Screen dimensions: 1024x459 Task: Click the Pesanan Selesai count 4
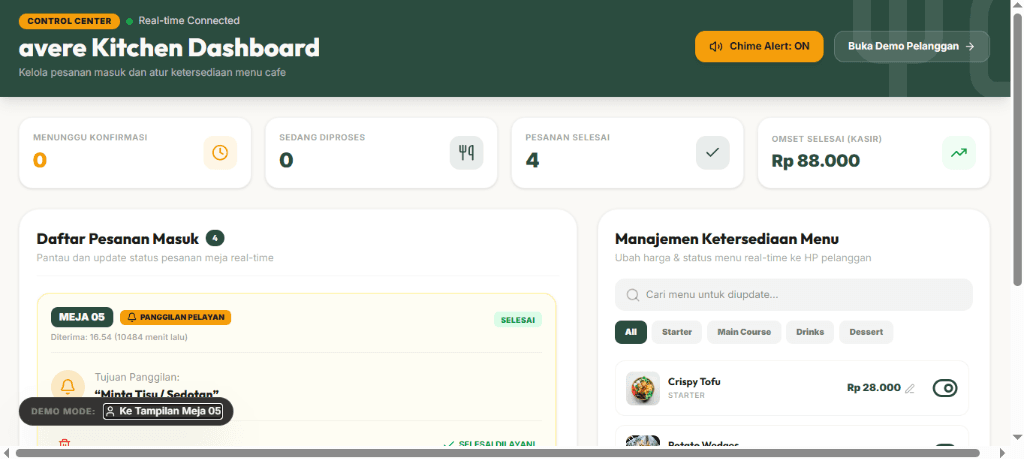(532, 160)
